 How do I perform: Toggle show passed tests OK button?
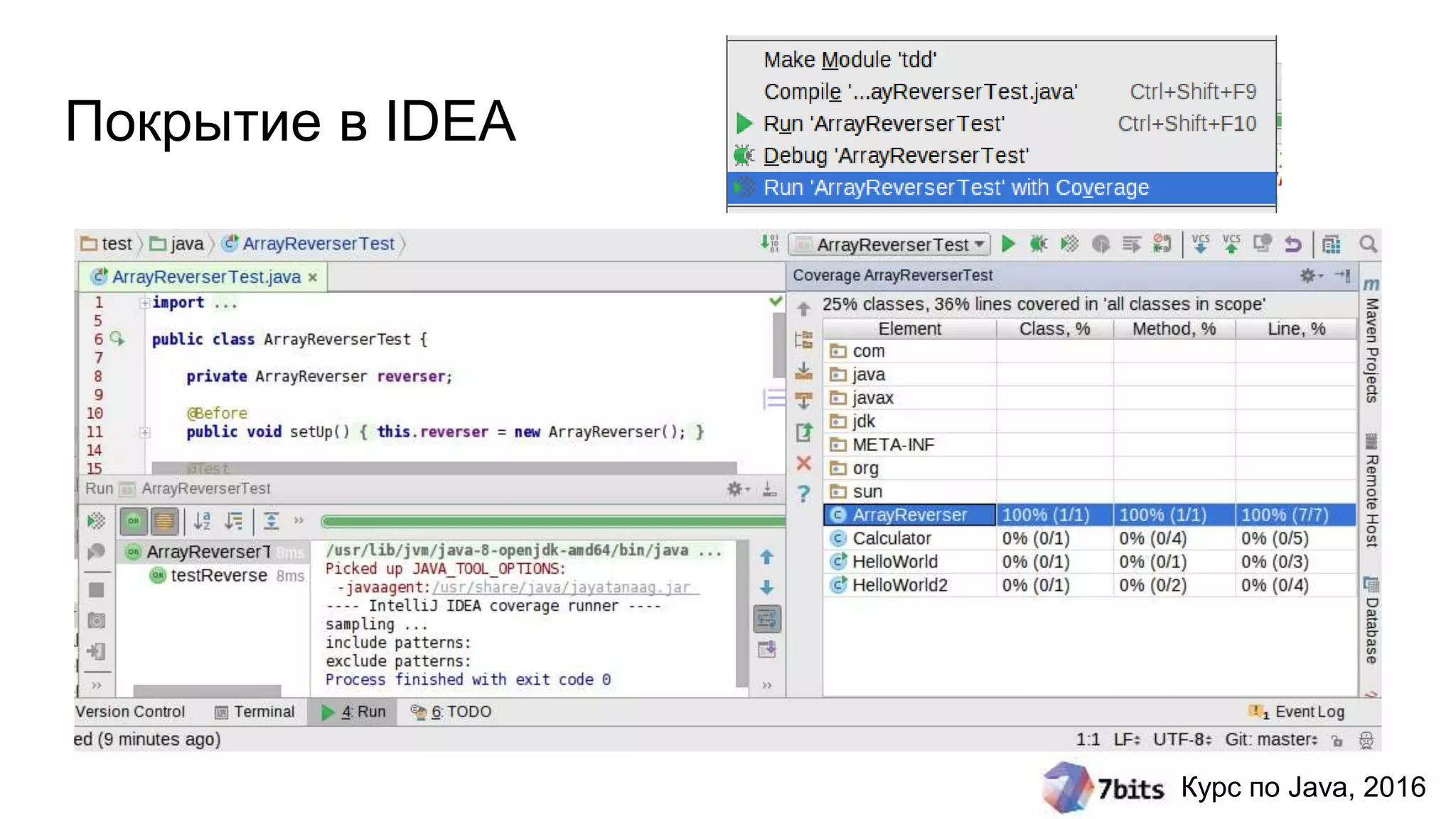coord(133,521)
